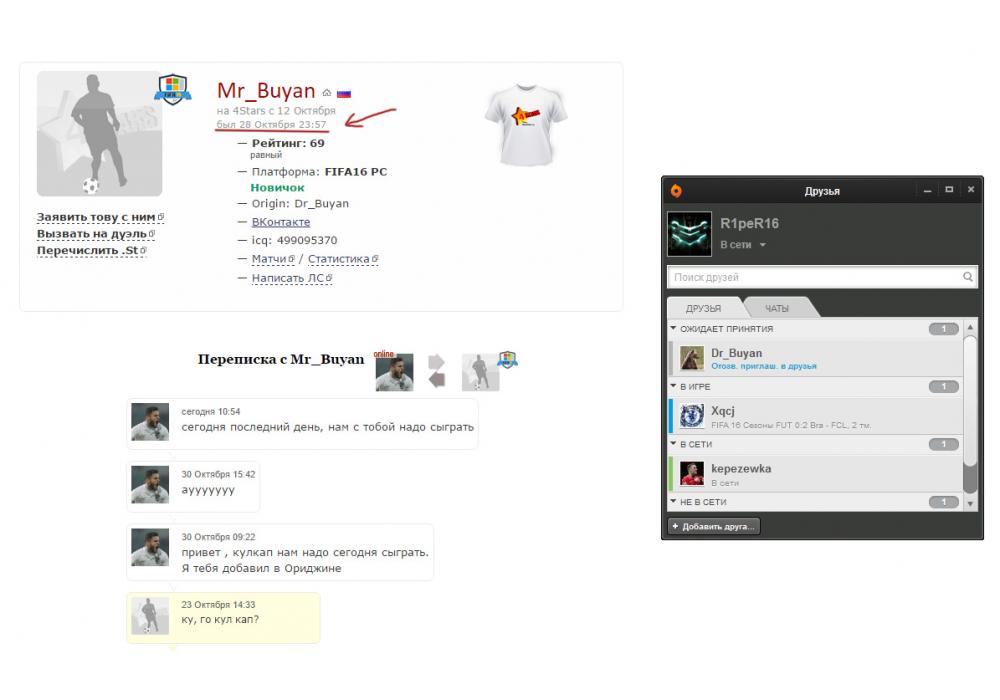The height and width of the screenshot is (700, 1000).
Task: Click the 'Mr_Buyan' profile name heading
Action: point(266,91)
